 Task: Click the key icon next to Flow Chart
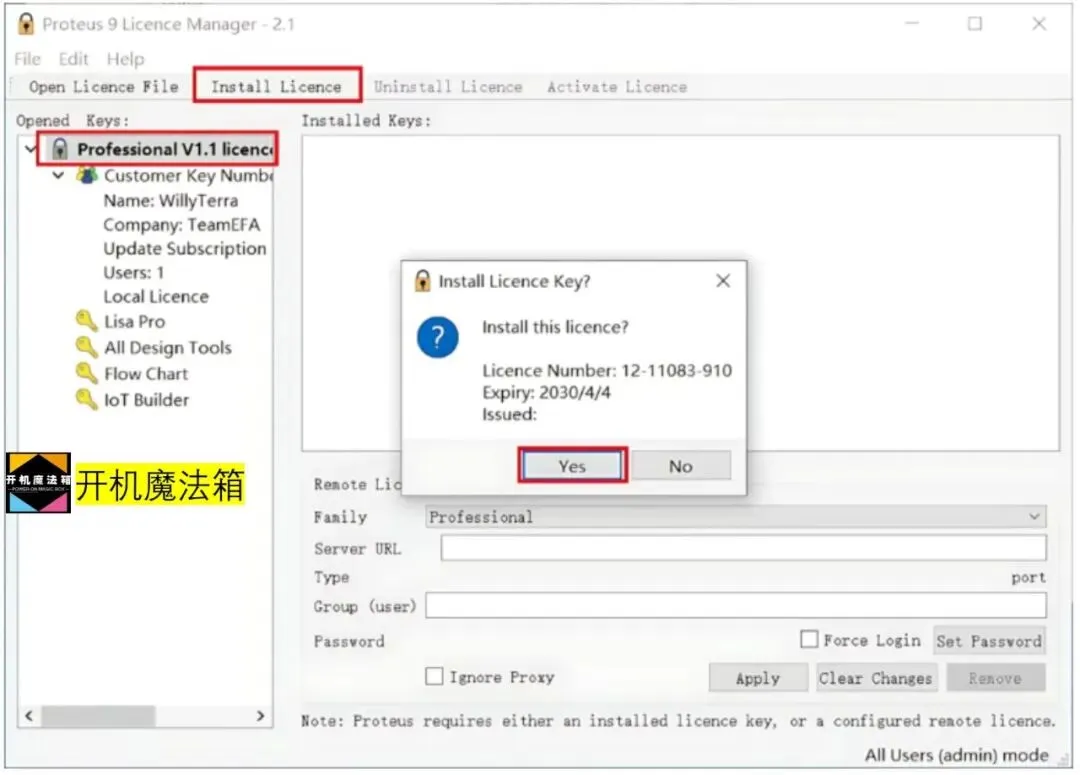(x=87, y=373)
